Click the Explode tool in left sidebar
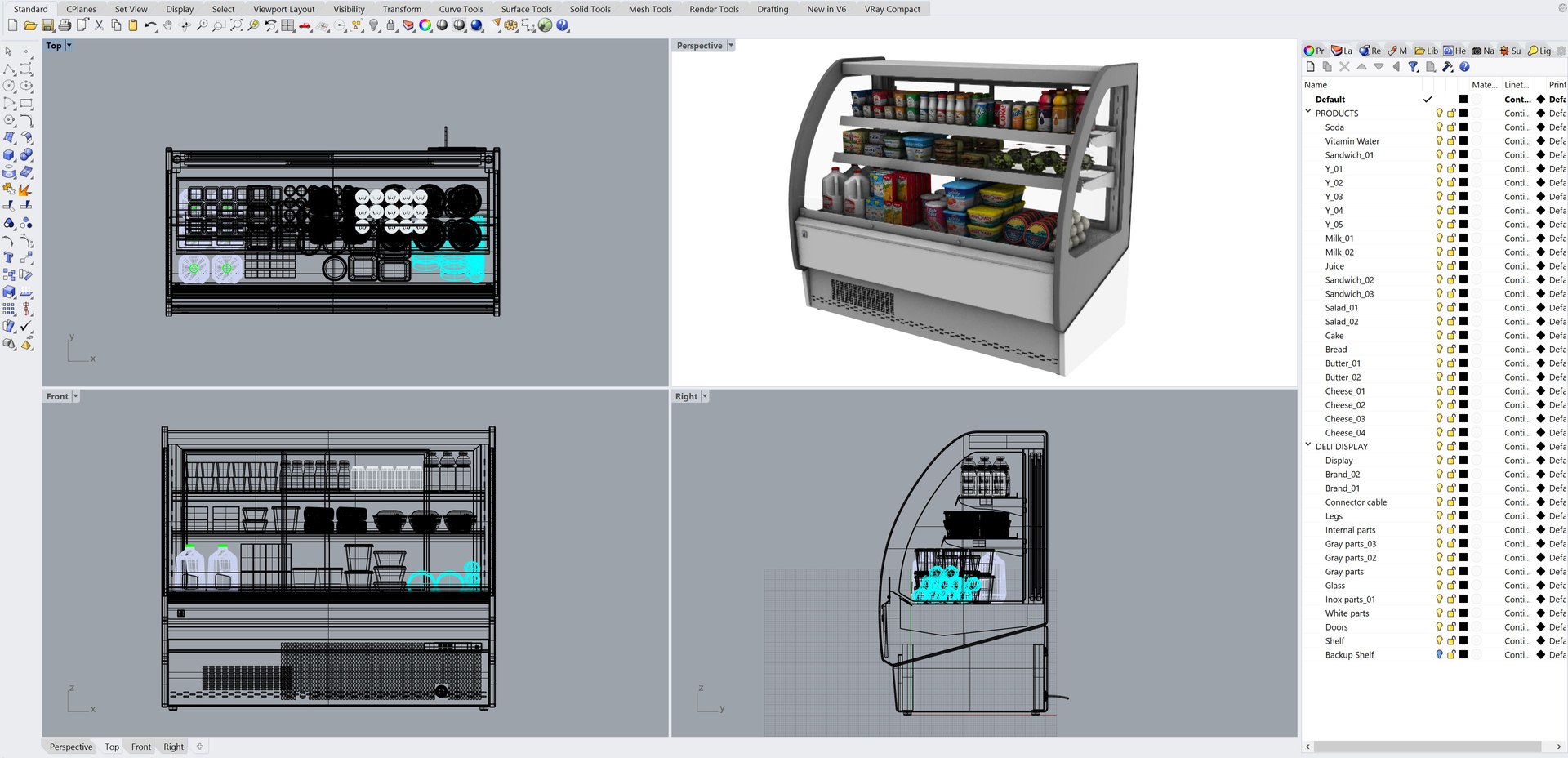The width and height of the screenshot is (1568, 758). 25,189
